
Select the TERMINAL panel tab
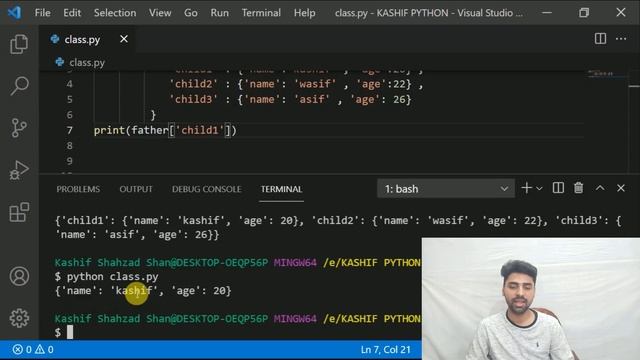pyautogui.click(x=282, y=189)
